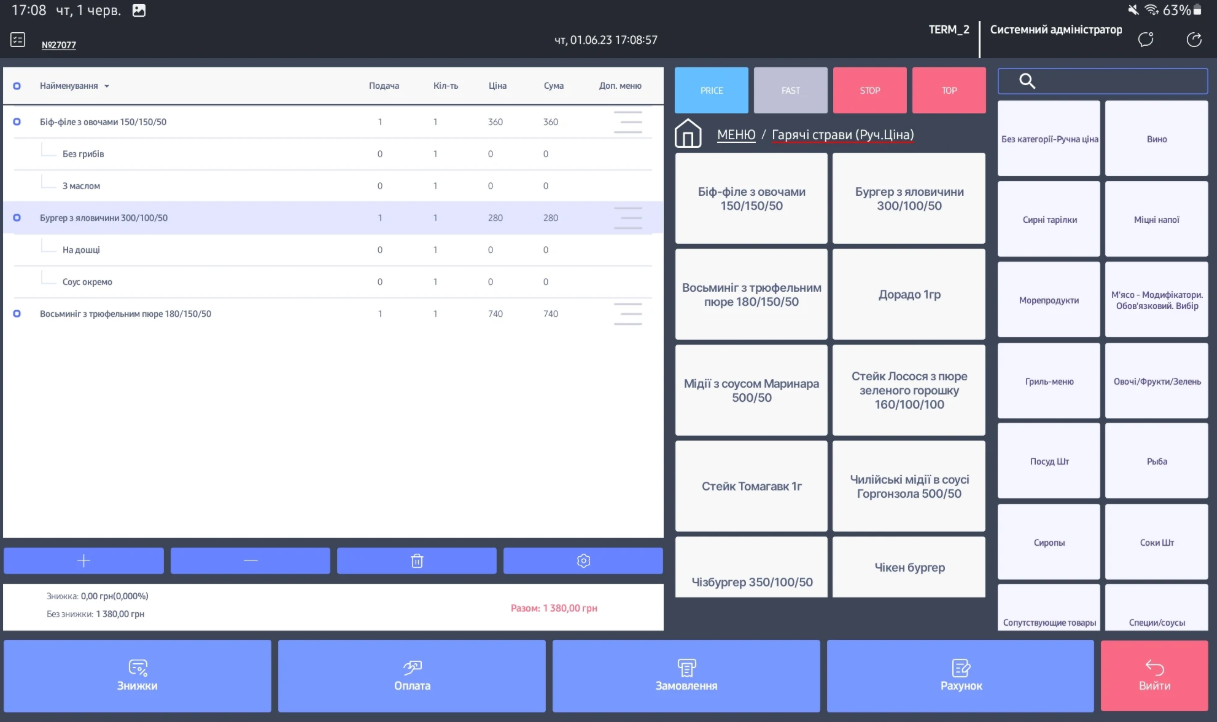1217x722 pixels.
Task: Select the red STOP list button
Action: (x=869, y=91)
